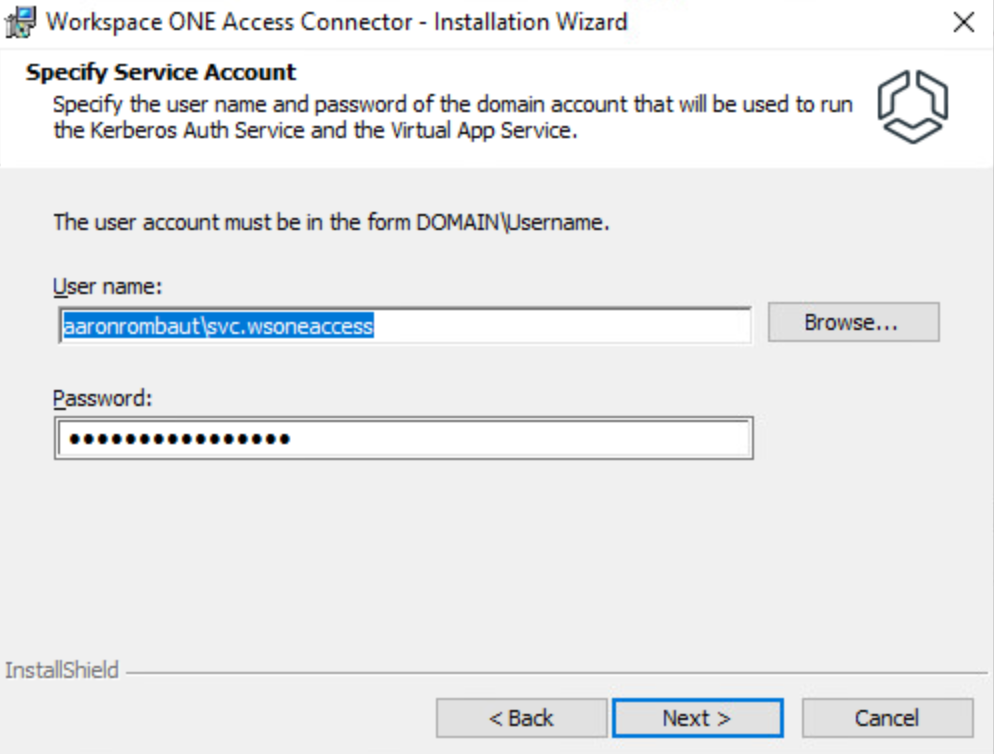Image resolution: width=994 pixels, height=754 pixels.
Task: Proceed by clicking Next >
Action: 697,718
